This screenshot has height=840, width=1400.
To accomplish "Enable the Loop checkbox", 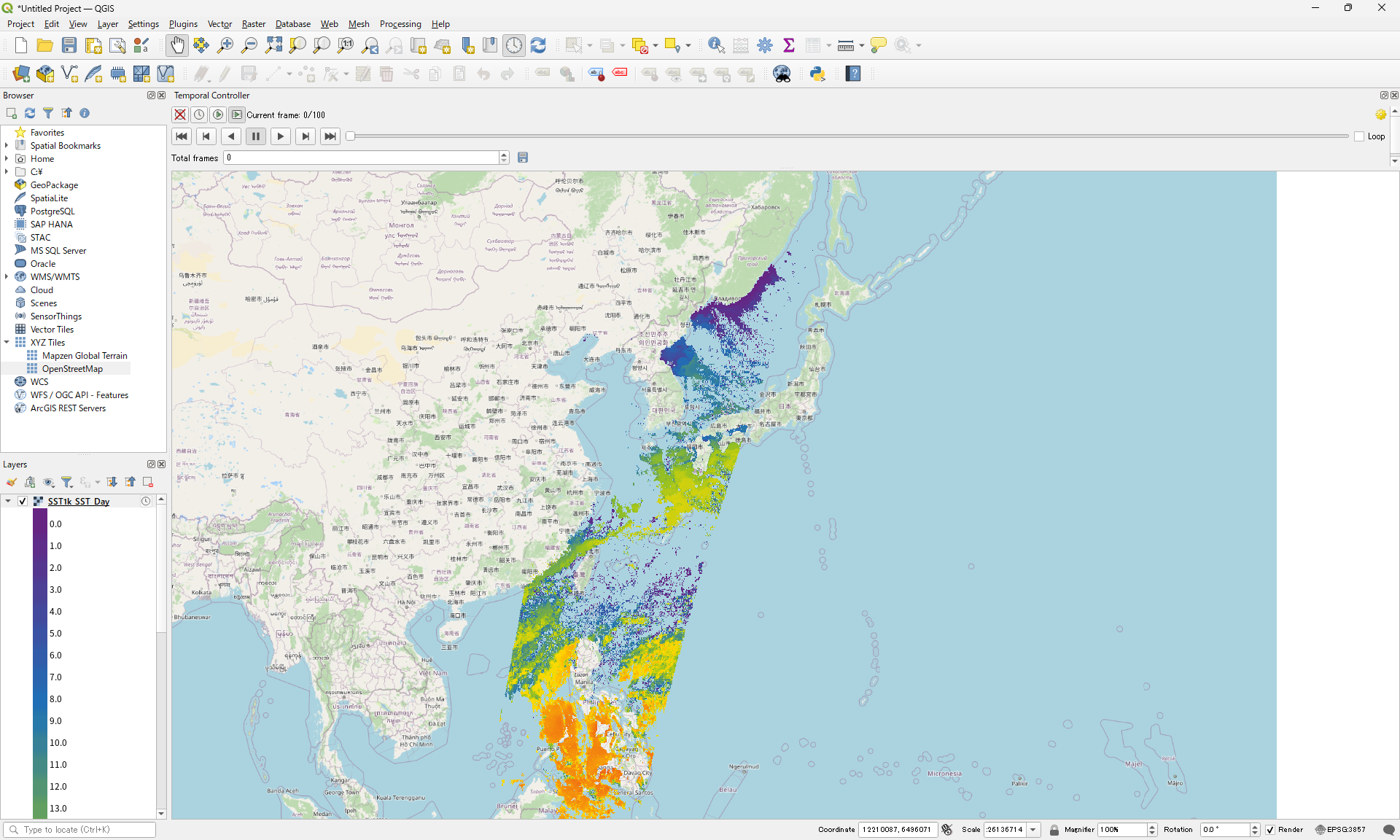I will tap(1359, 136).
